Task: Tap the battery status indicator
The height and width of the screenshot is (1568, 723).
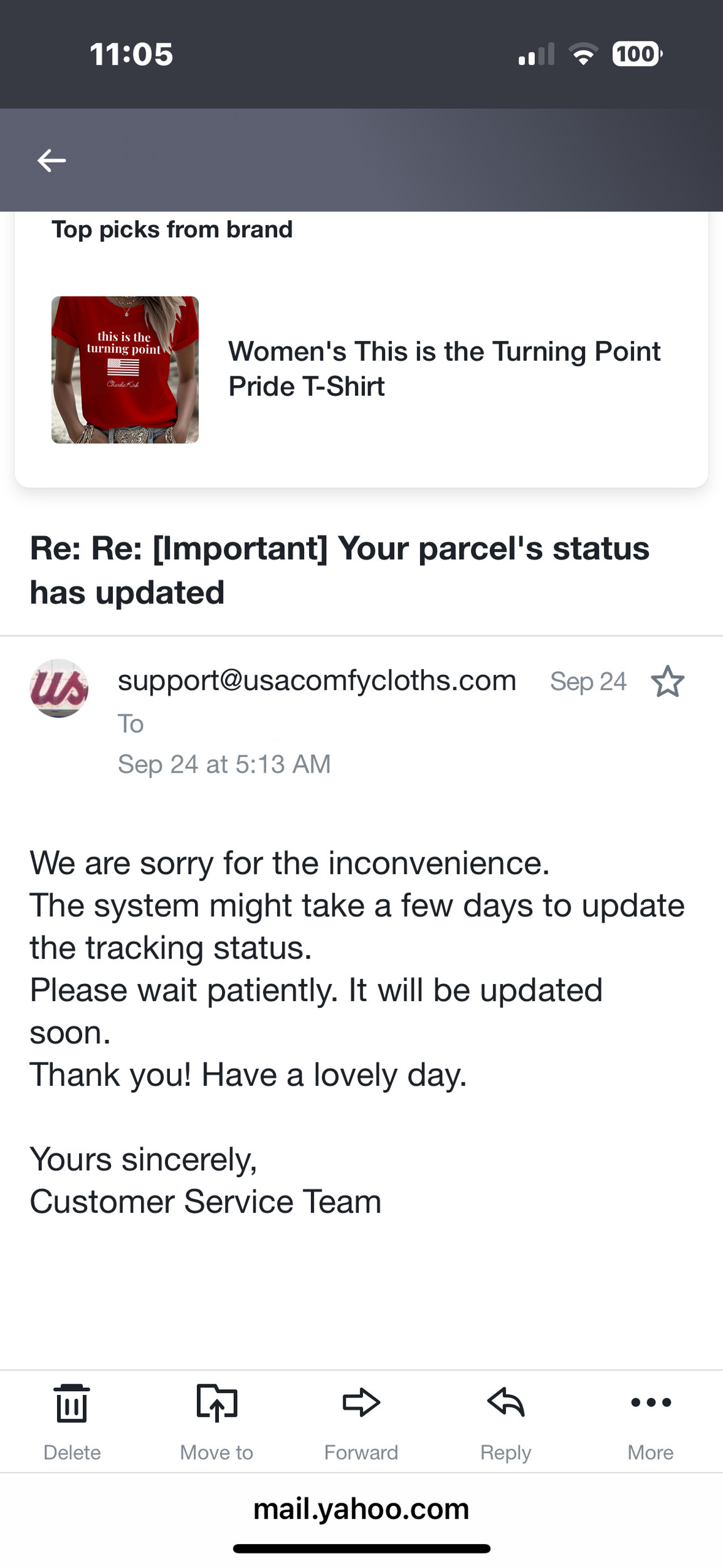Action: [x=636, y=54]
